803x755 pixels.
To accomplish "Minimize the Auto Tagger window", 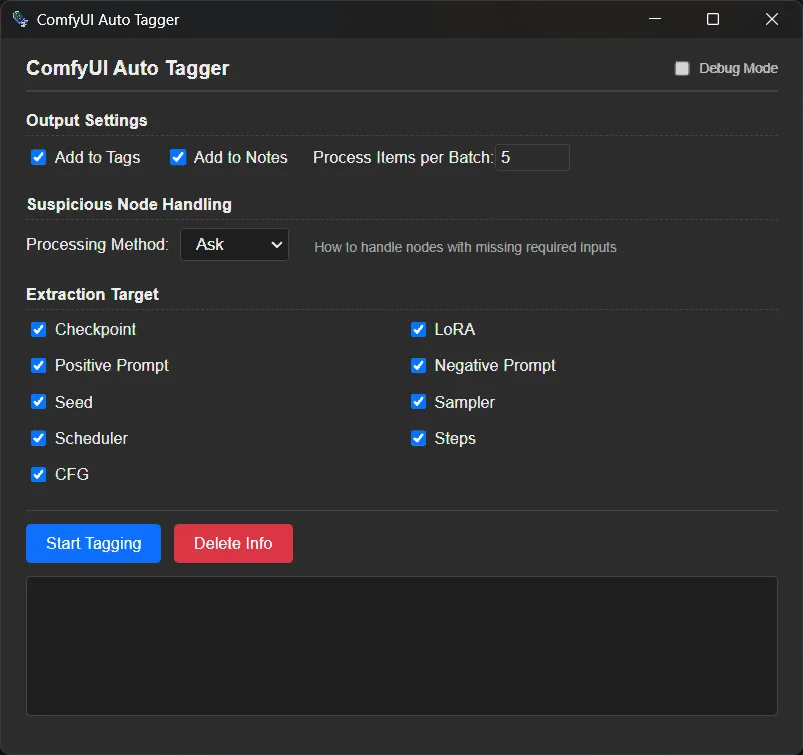I will [655, 19].
